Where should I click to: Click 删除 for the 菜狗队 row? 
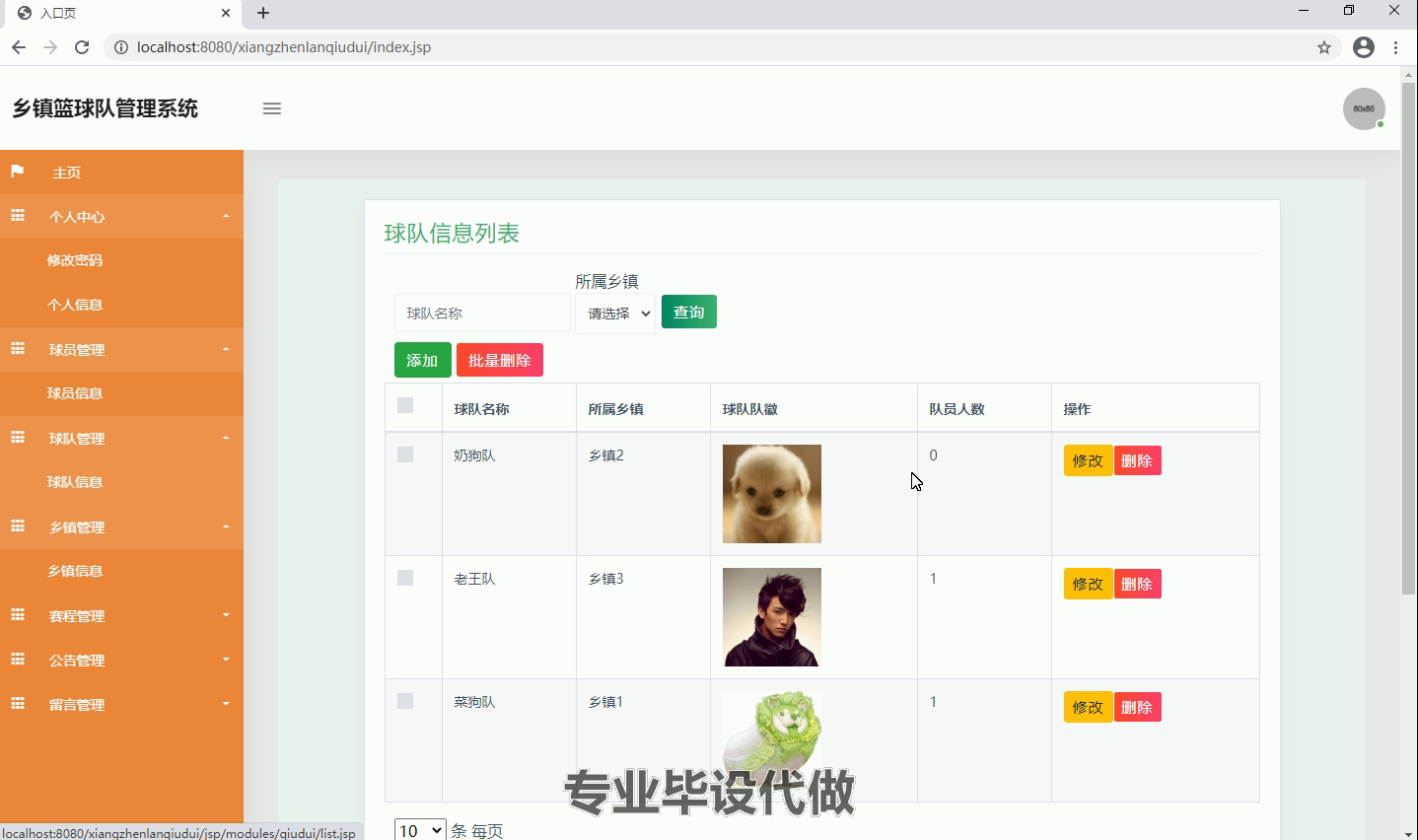1137,707
